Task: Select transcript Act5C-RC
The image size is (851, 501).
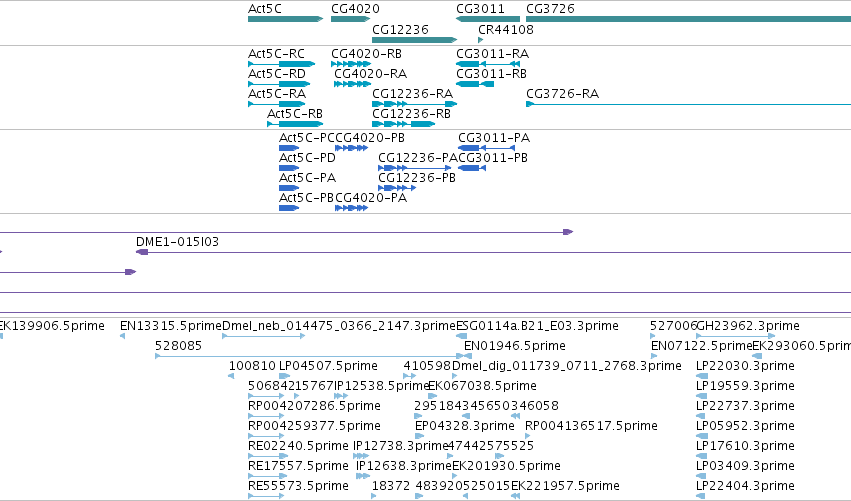Action: 277,54
